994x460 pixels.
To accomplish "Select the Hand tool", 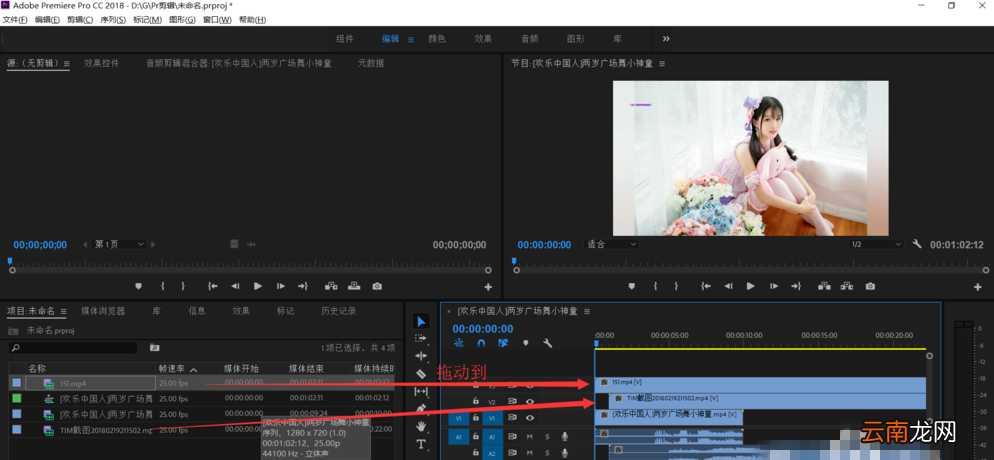I will coord(421,426).
